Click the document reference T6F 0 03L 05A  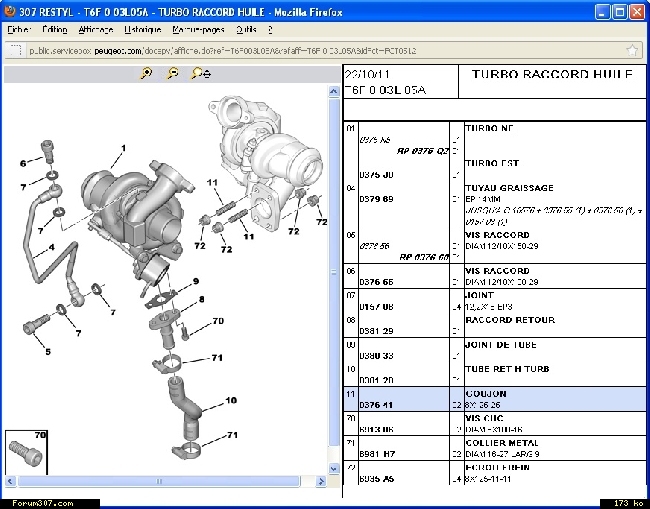click(385, 90)
